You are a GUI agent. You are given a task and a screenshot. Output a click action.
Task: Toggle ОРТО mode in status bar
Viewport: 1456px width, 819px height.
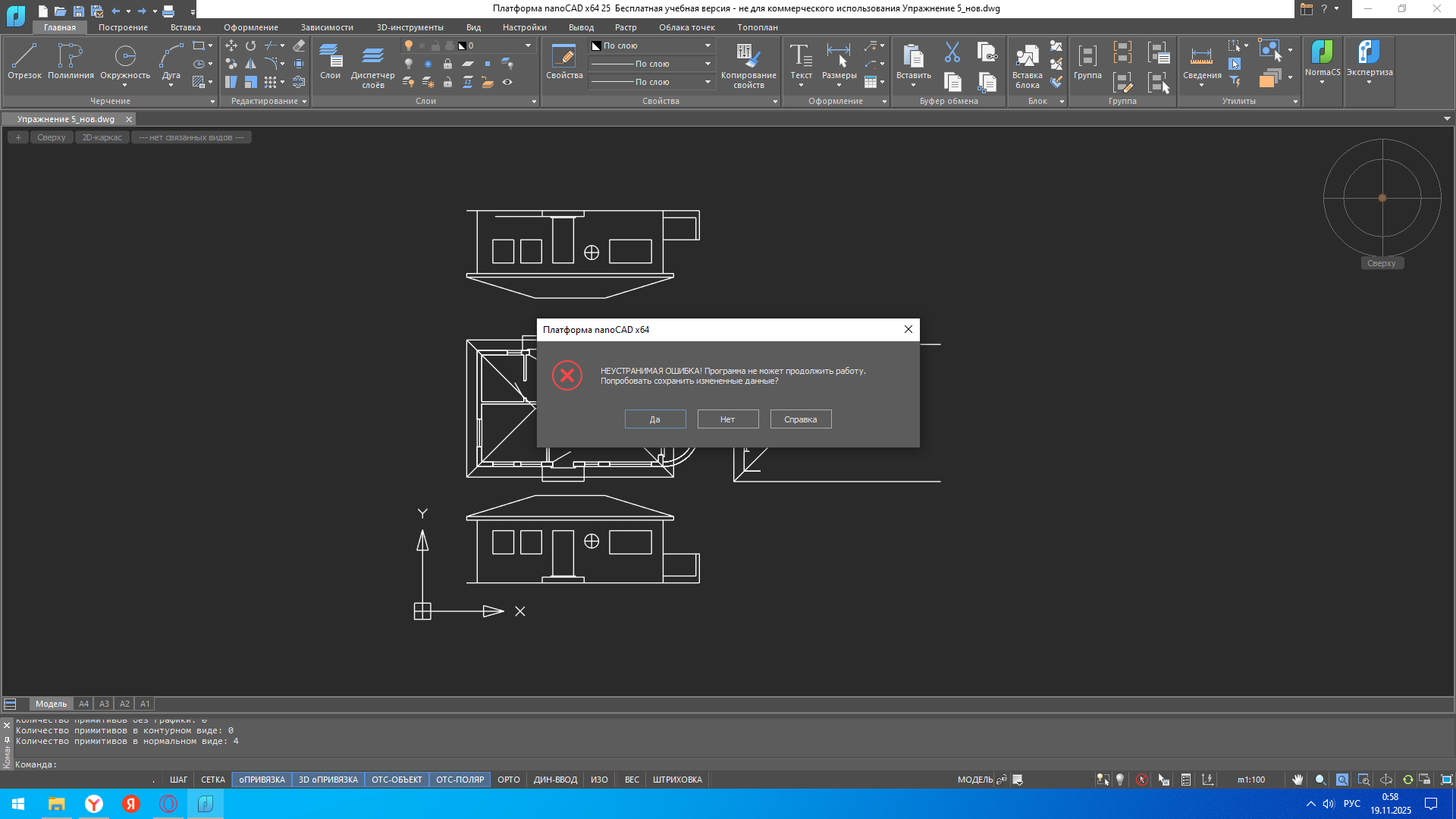point(508,780)
